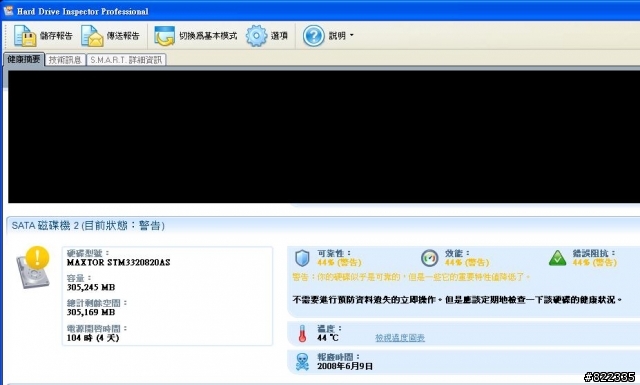Click the 傳送報告 label
Viewport: 640px width, 385px height.
(x=123, y=36)
